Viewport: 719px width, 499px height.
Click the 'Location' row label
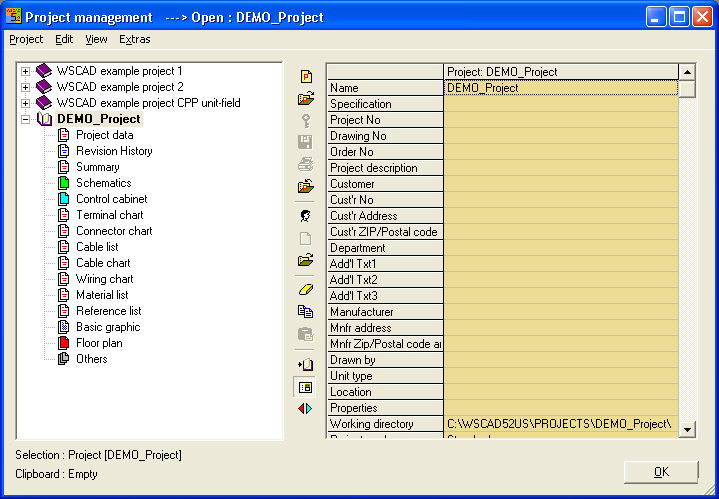[x=385, y=392]
